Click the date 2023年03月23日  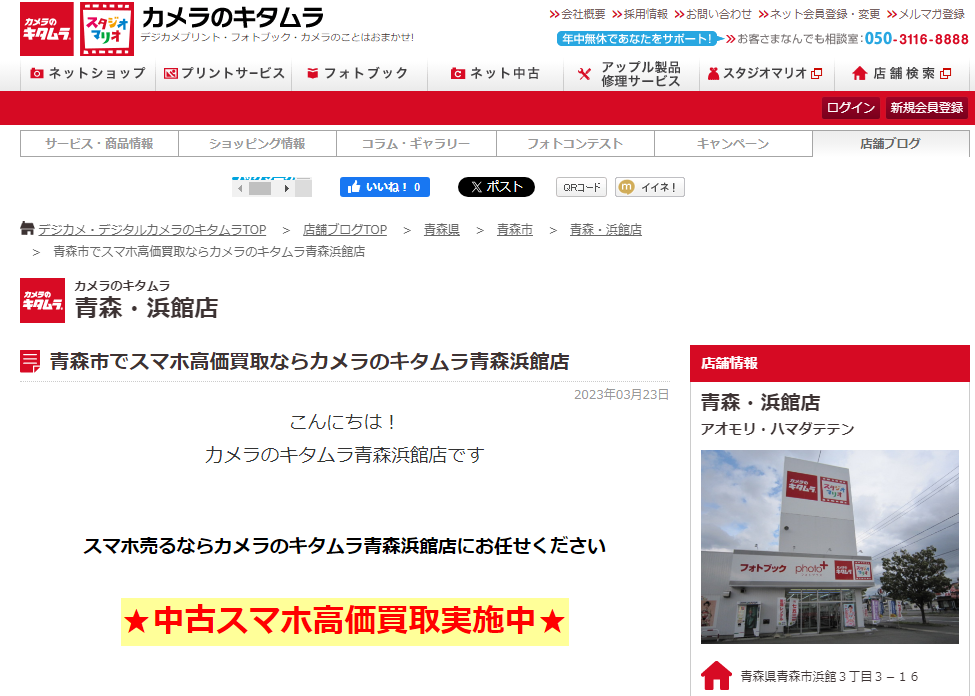coord(621,394)
